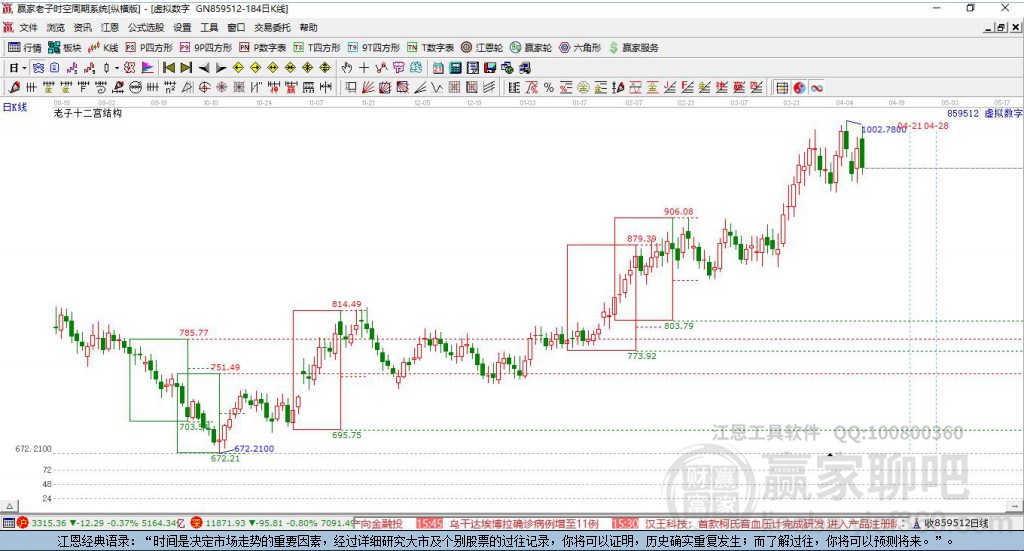Select the rectangle box drawing tool
The image size is (1024, 551).
click(x=351, y=87)
